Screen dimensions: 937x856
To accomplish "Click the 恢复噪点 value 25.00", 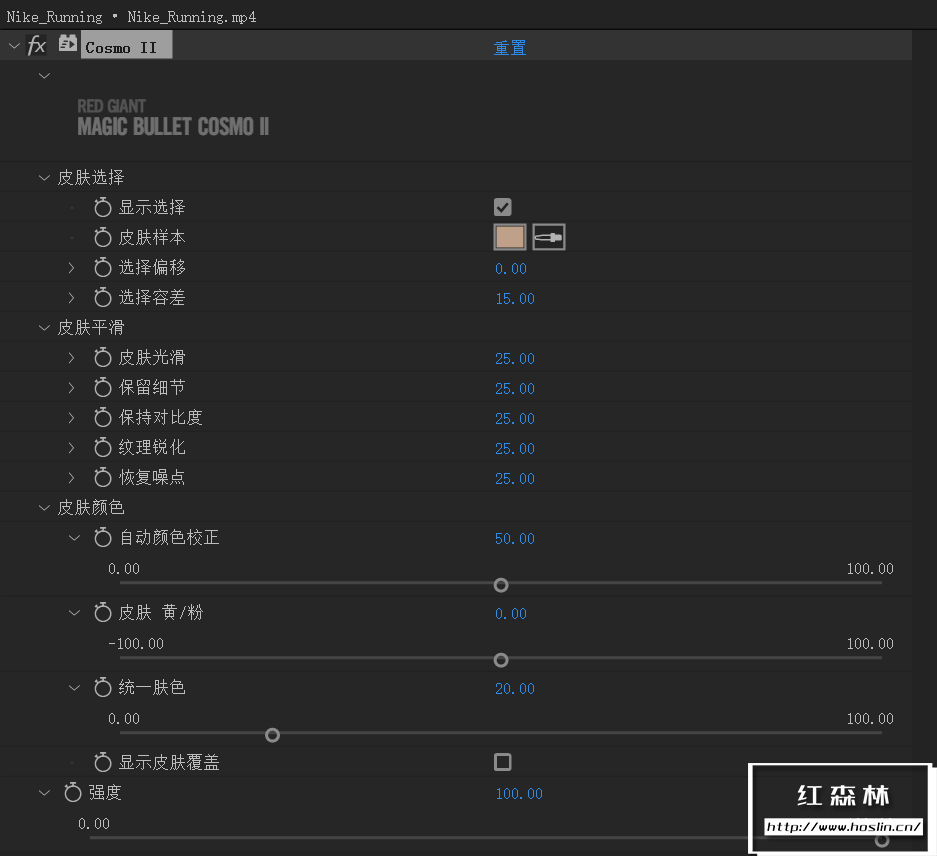I will coord(515,478).
